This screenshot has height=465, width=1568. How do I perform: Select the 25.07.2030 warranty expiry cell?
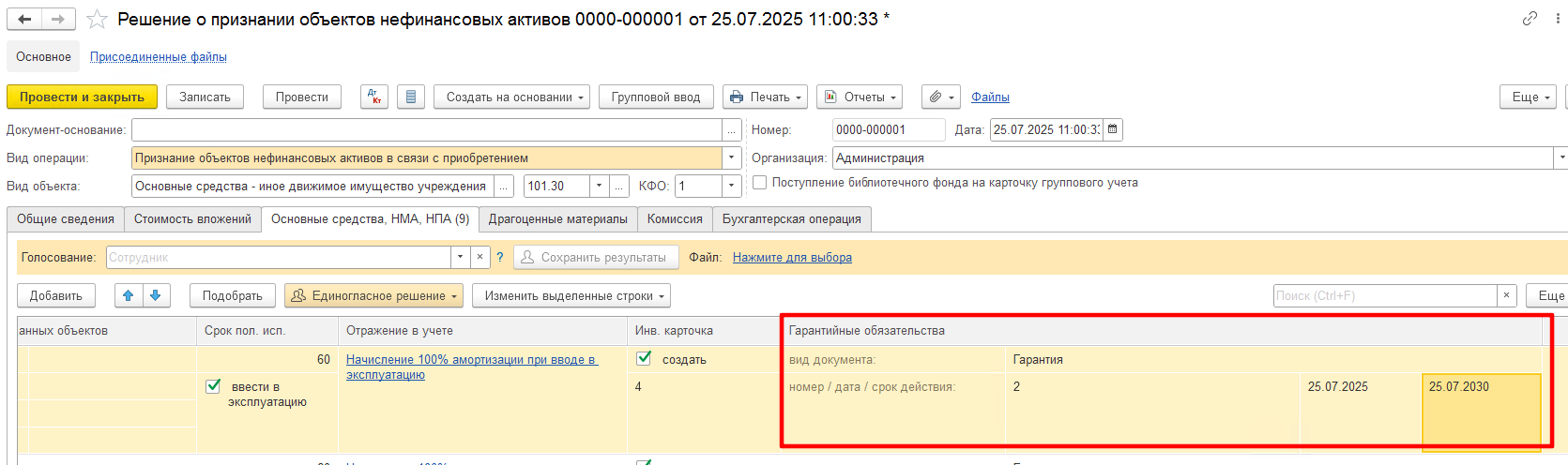point(1481,412)
